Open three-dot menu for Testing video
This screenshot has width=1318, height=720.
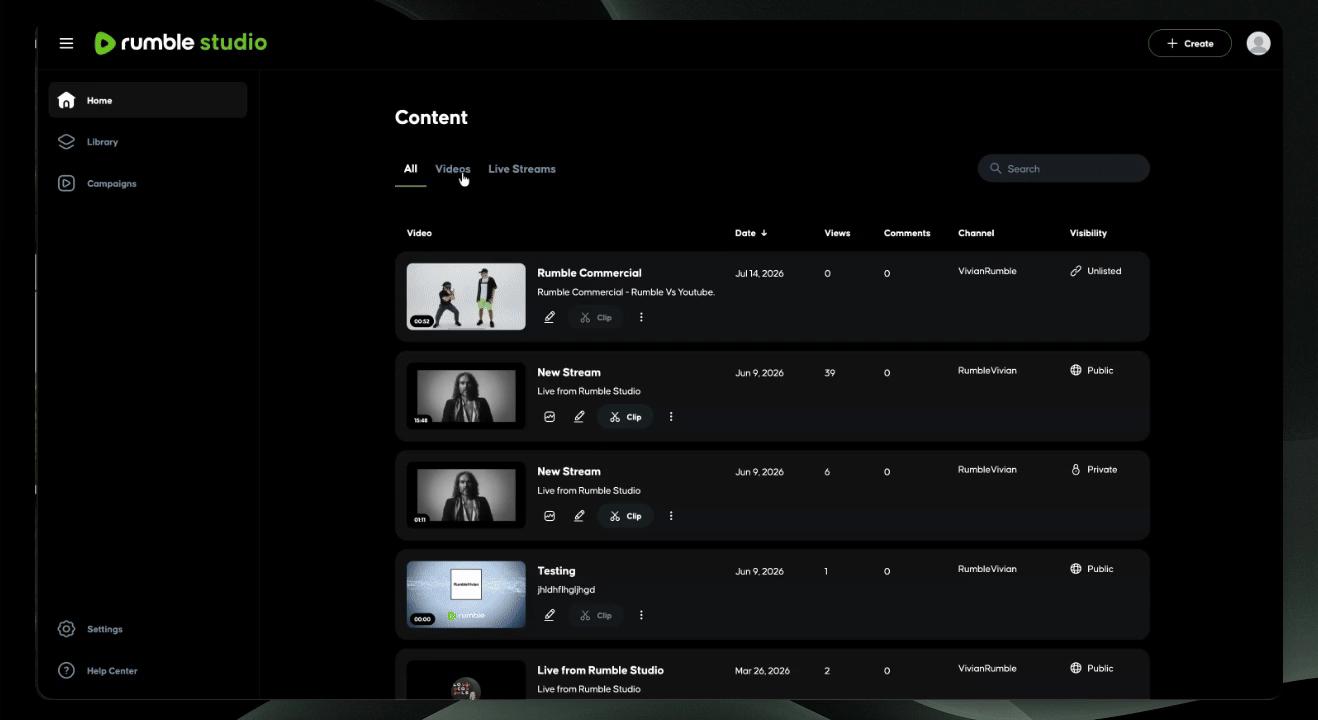pyautogui.click(x=641, y=615)
